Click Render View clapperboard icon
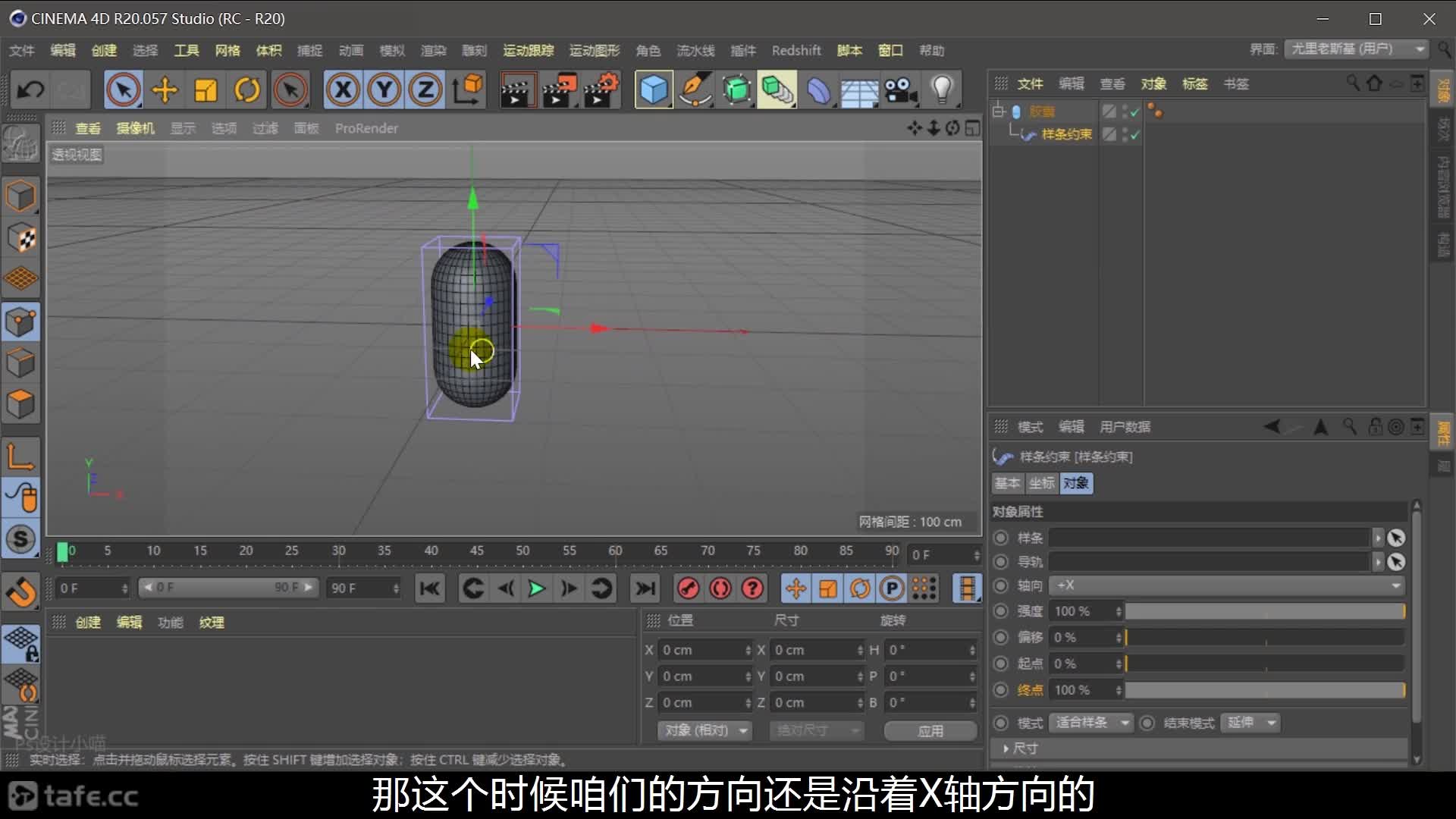This screenshot has width=1456, height=819. (518, 90)
